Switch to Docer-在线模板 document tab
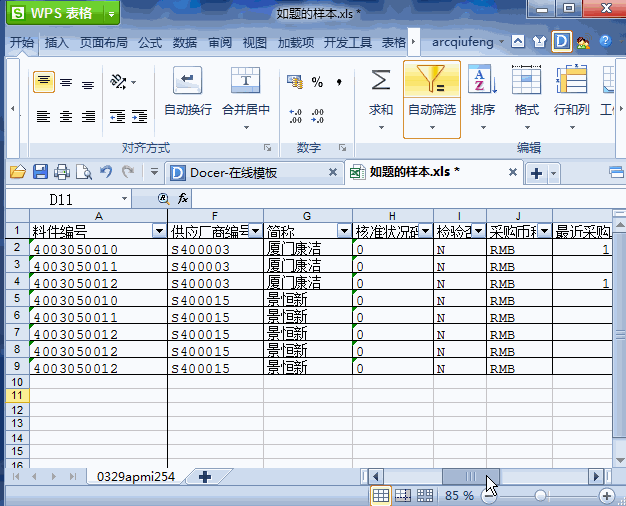This screenshot has height=506, width=626. tap(234, 173)
